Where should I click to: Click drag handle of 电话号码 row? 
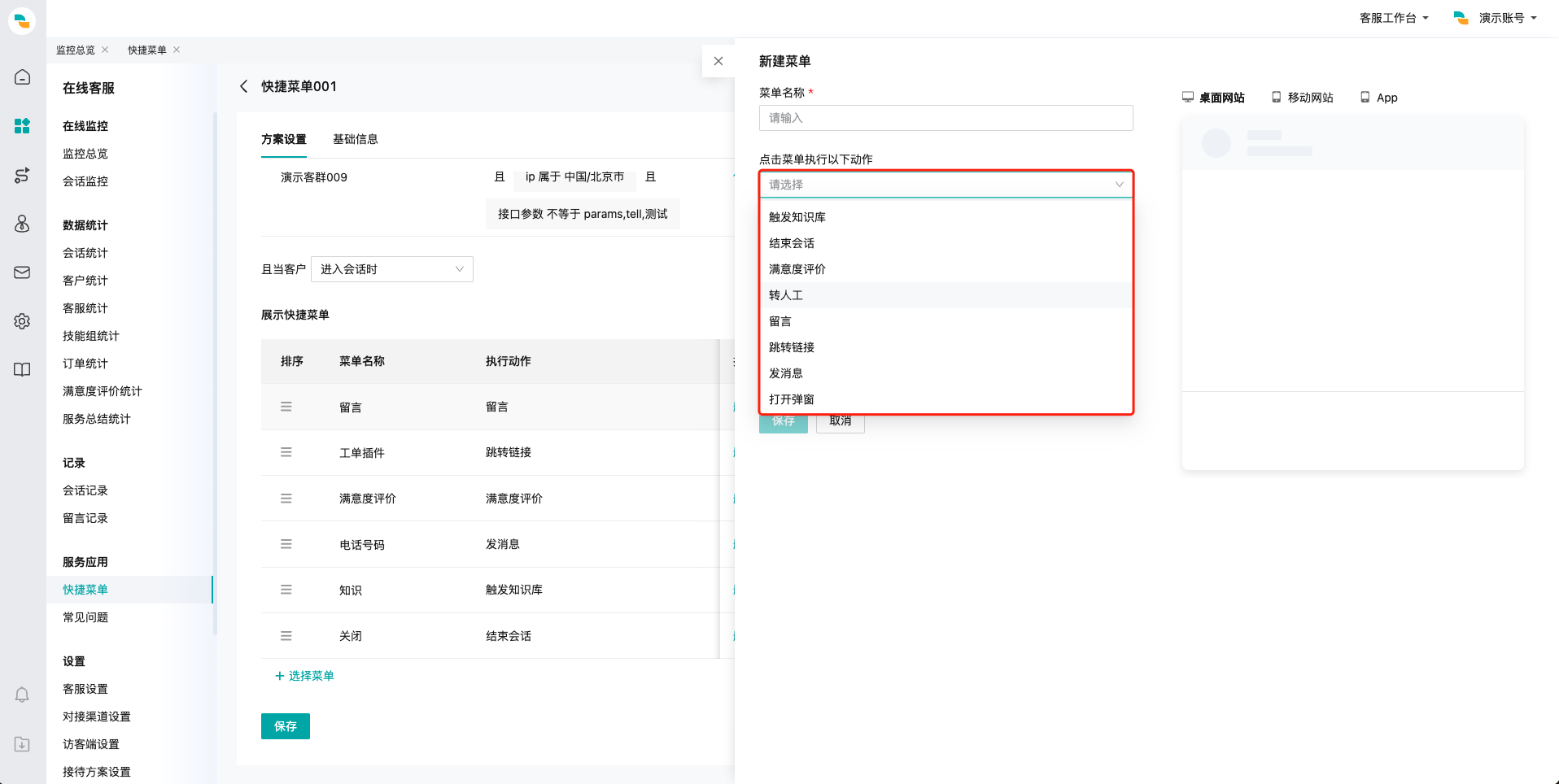click(x=286, y=544)
